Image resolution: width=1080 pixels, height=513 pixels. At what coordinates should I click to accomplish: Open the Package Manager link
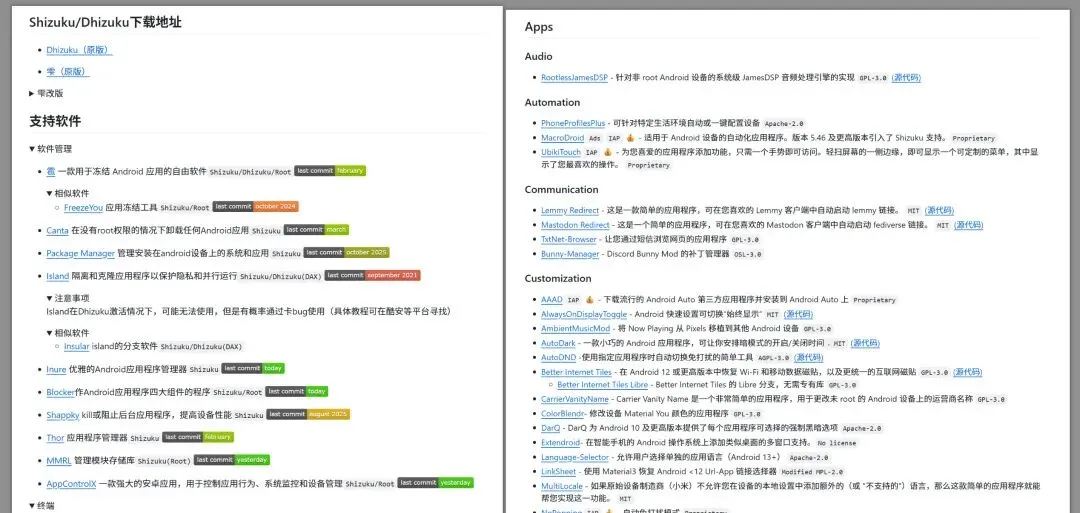[81, 253]
